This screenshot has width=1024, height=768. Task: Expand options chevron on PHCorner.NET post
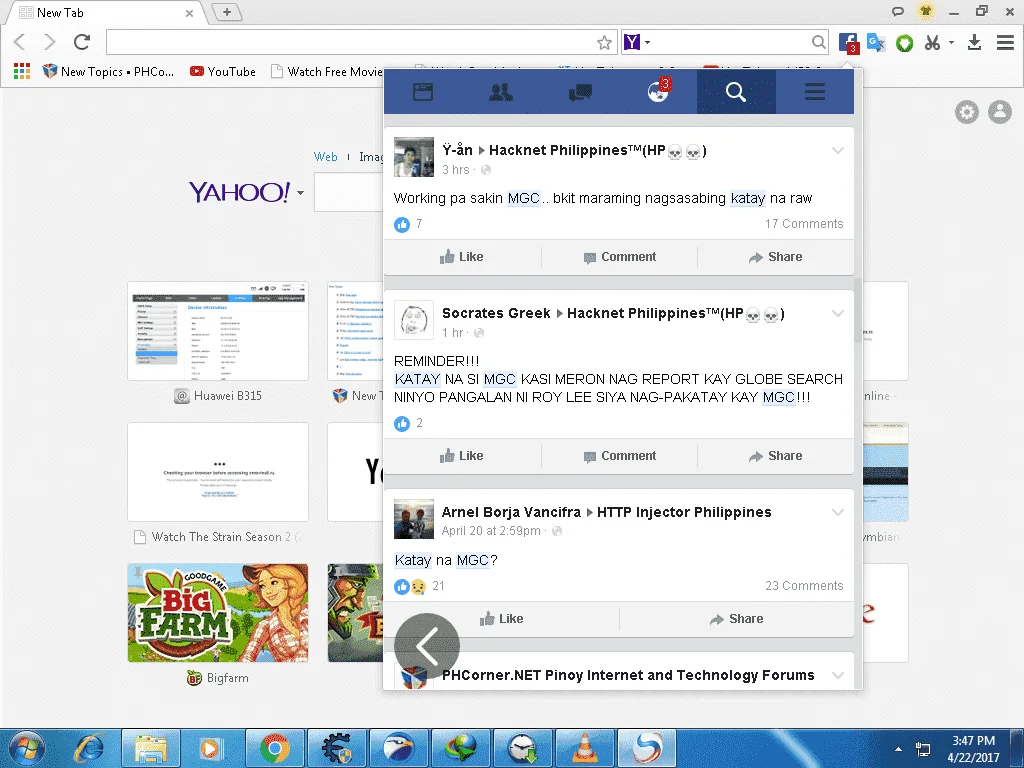click(838, 675)
